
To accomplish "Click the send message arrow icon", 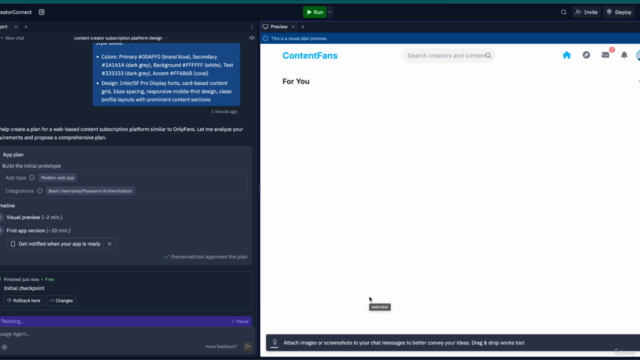I will (x=248, y=347).
